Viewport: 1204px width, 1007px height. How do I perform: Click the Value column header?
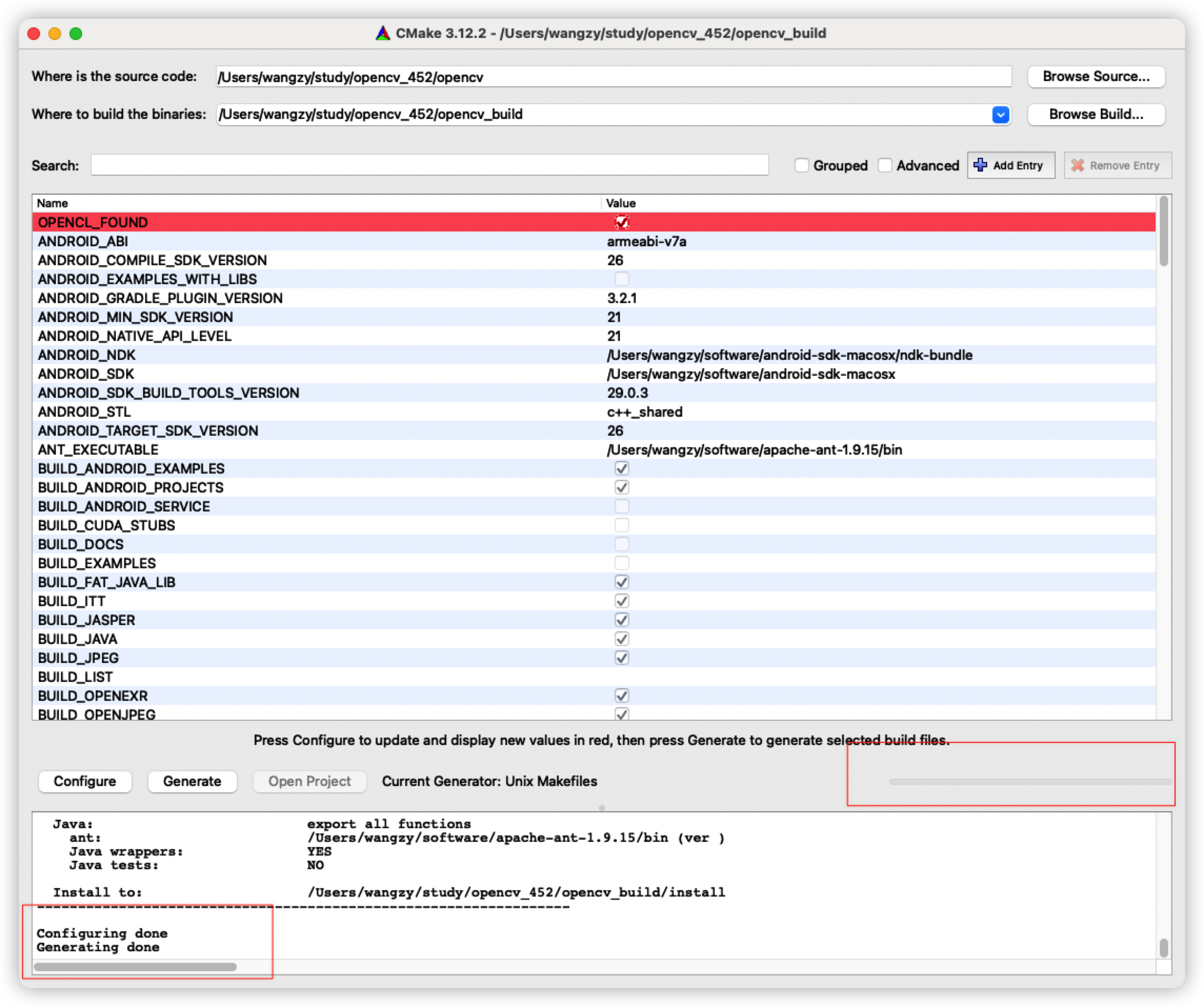pyautogui.click(x=620, y=203)
